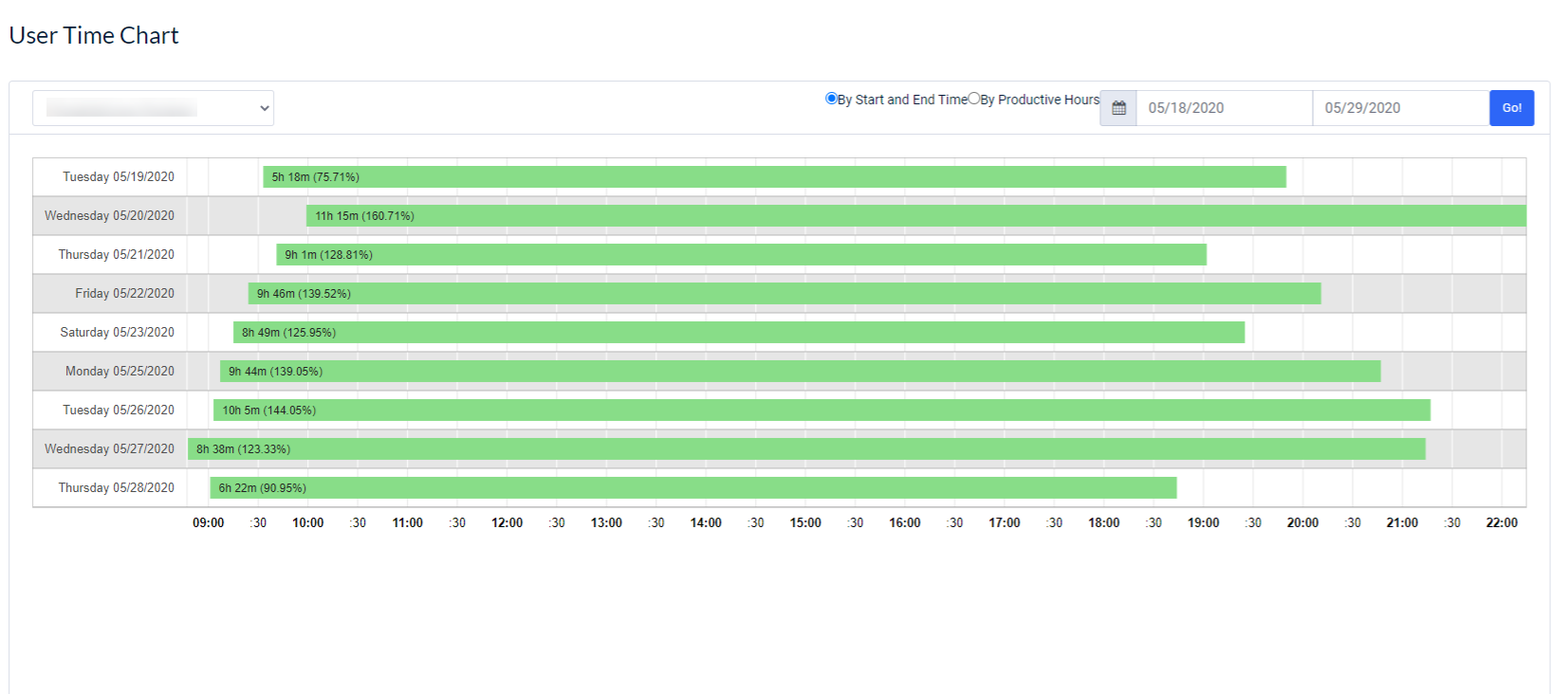
Task: Click the Go! button
Action: [x=1512, y=108]
